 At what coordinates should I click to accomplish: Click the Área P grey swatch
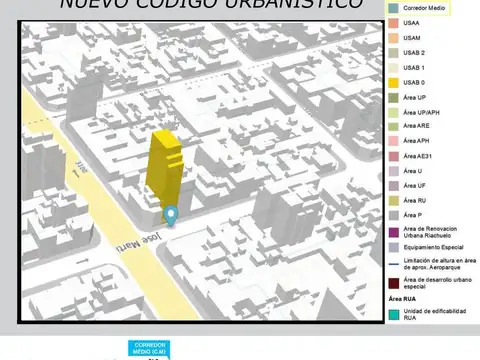click(x=393, y=215)
